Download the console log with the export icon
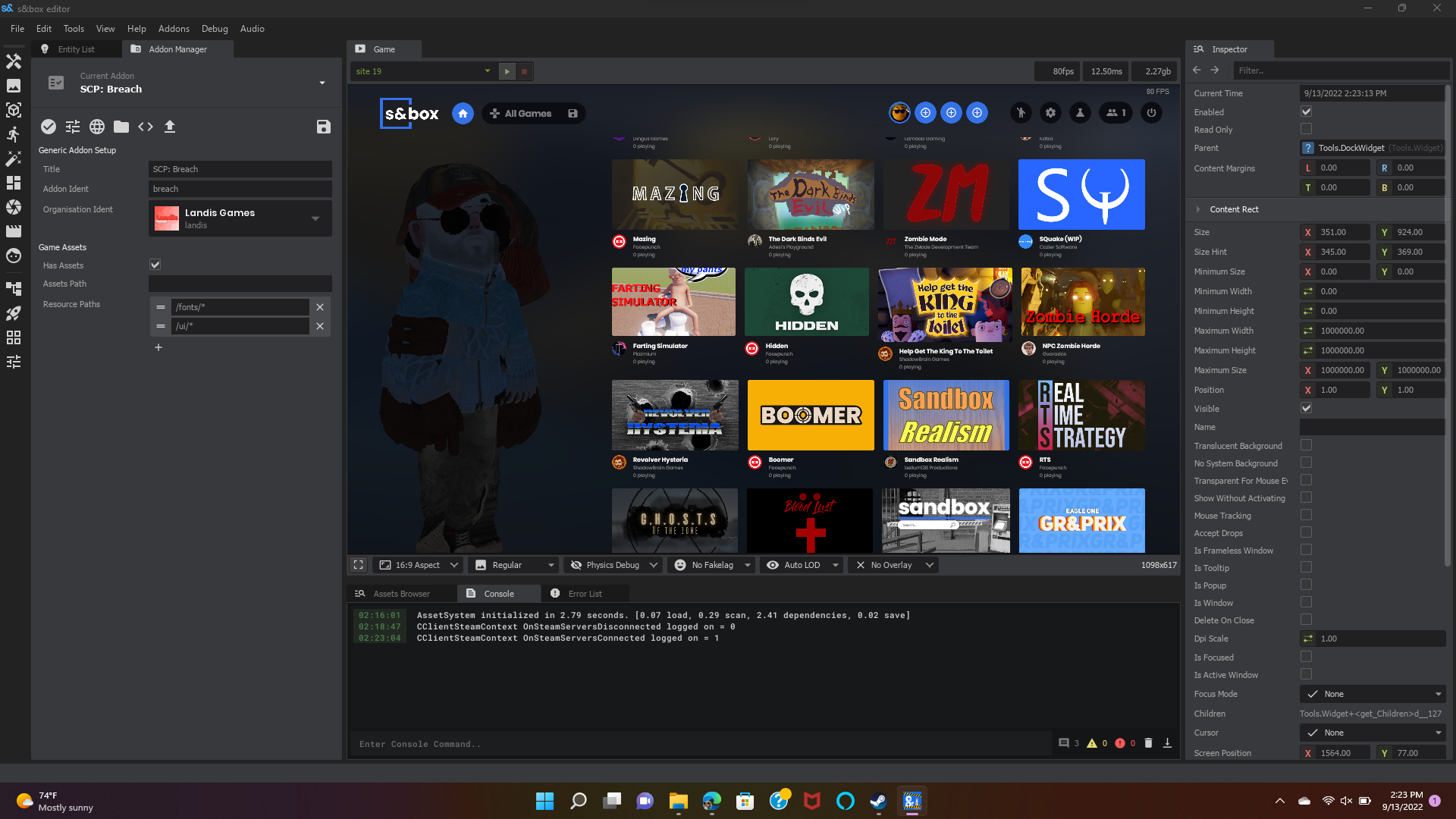This screenshot has width=1456, height=819. pyautogui.click(x=1168, y=743)
